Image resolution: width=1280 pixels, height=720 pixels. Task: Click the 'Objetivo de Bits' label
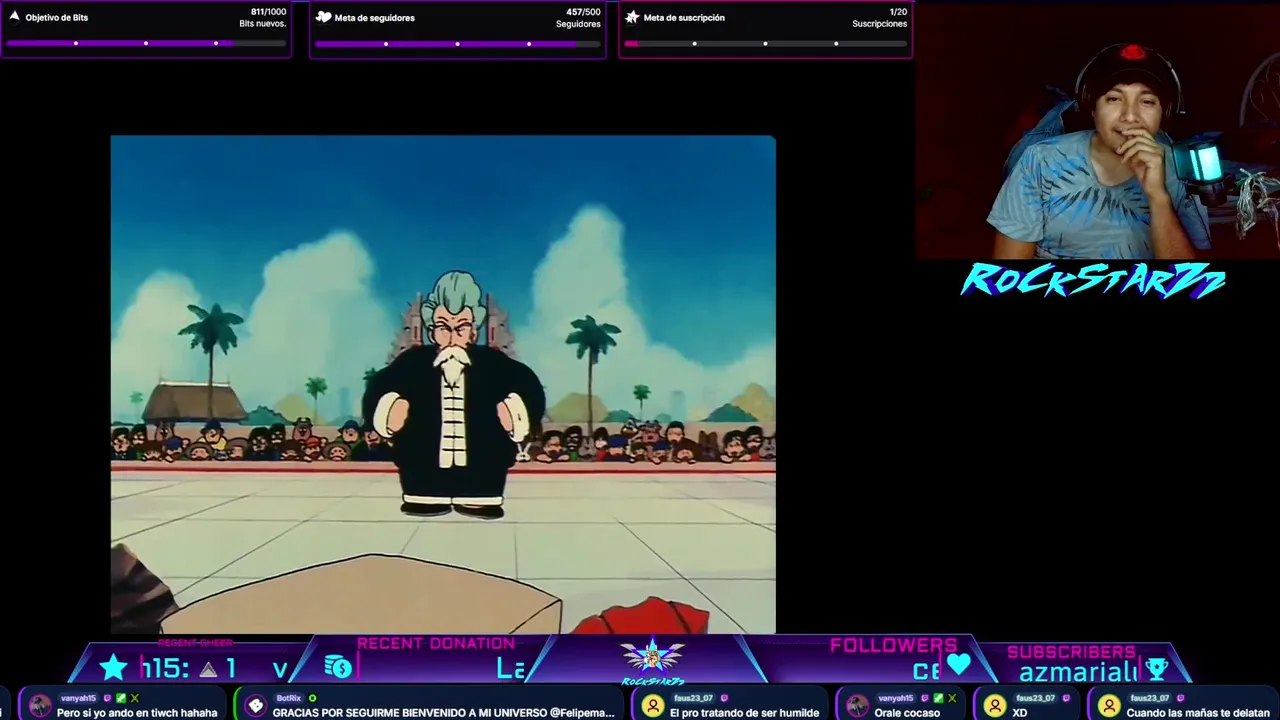pyautogui.click(x=57, y=18)
